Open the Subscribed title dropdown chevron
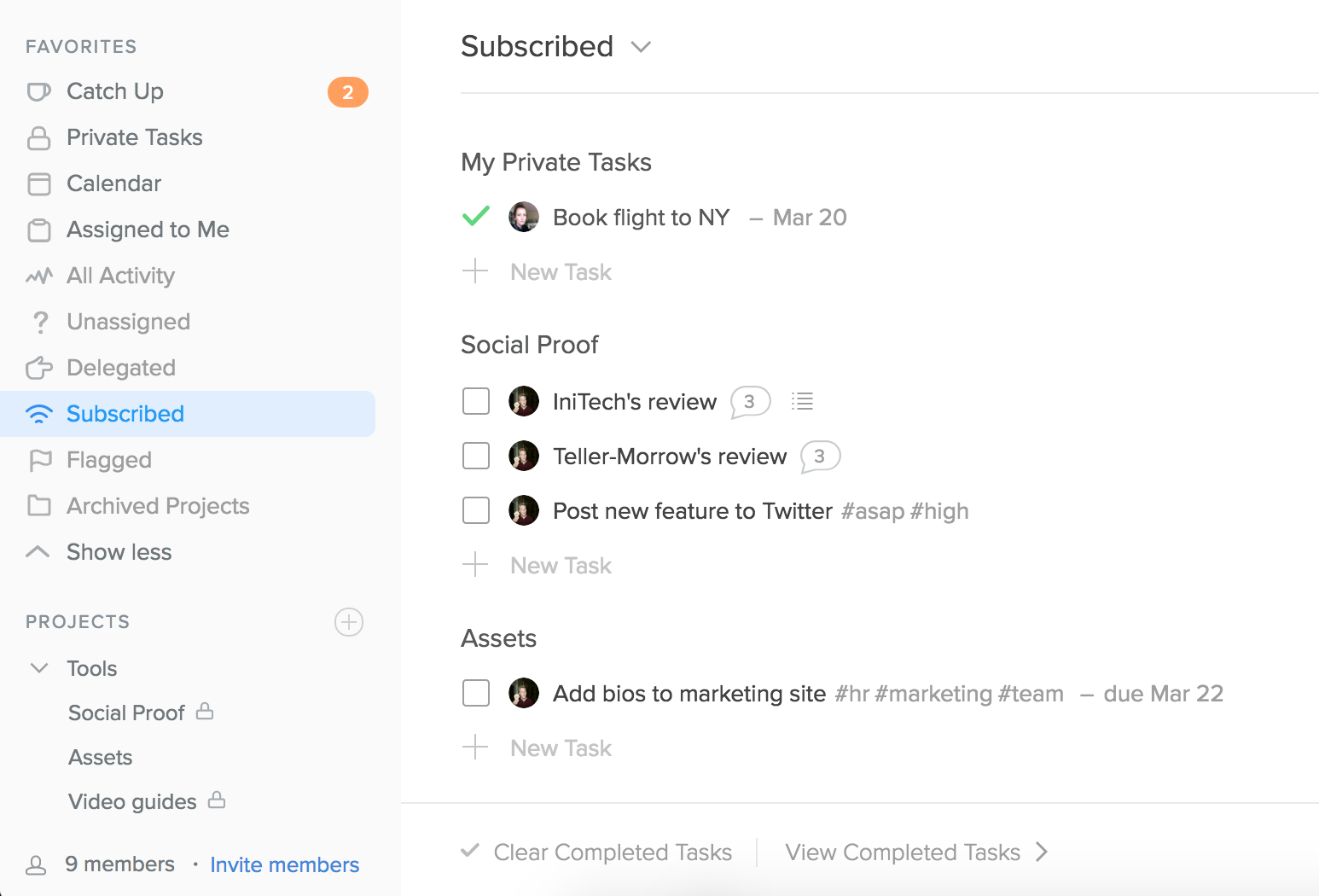This screenshot has width=1319, height=896. pyautogui.click(x=641, y=47)
